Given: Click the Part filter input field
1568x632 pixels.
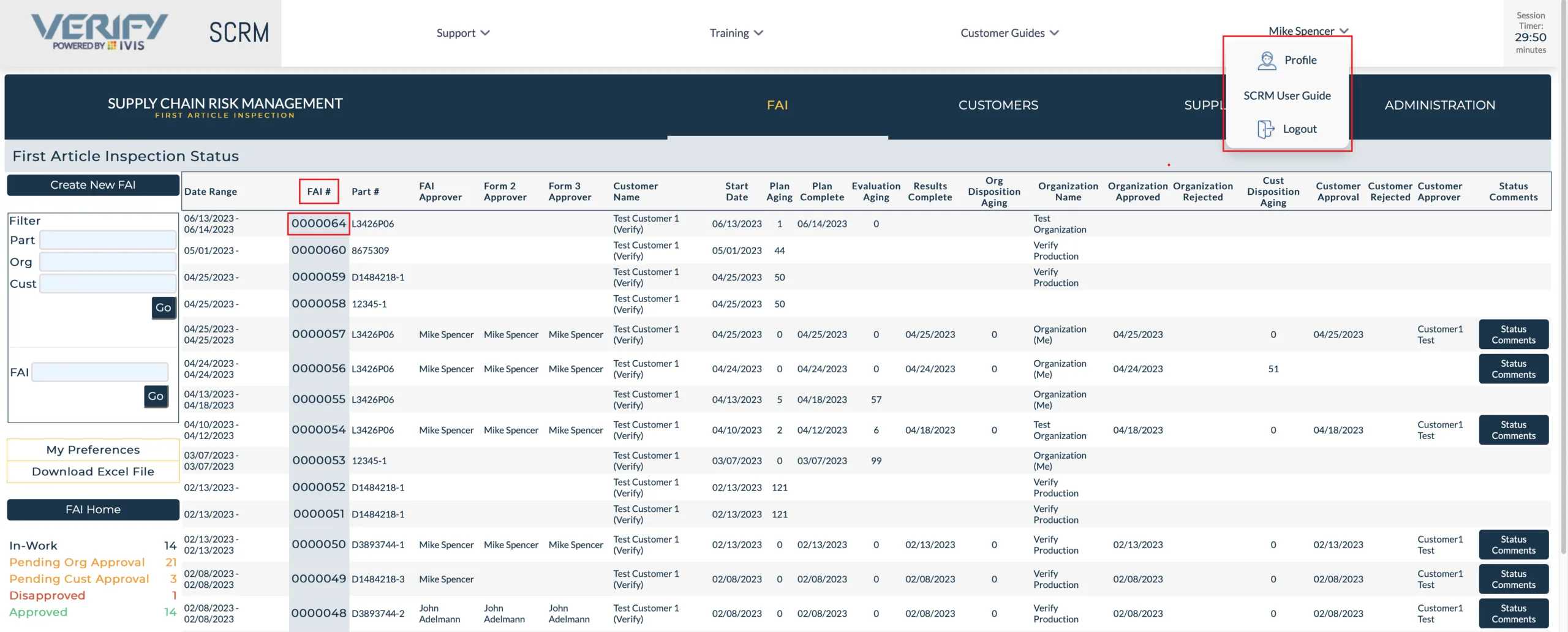Looking at the screenshot, I should point(108,240).
